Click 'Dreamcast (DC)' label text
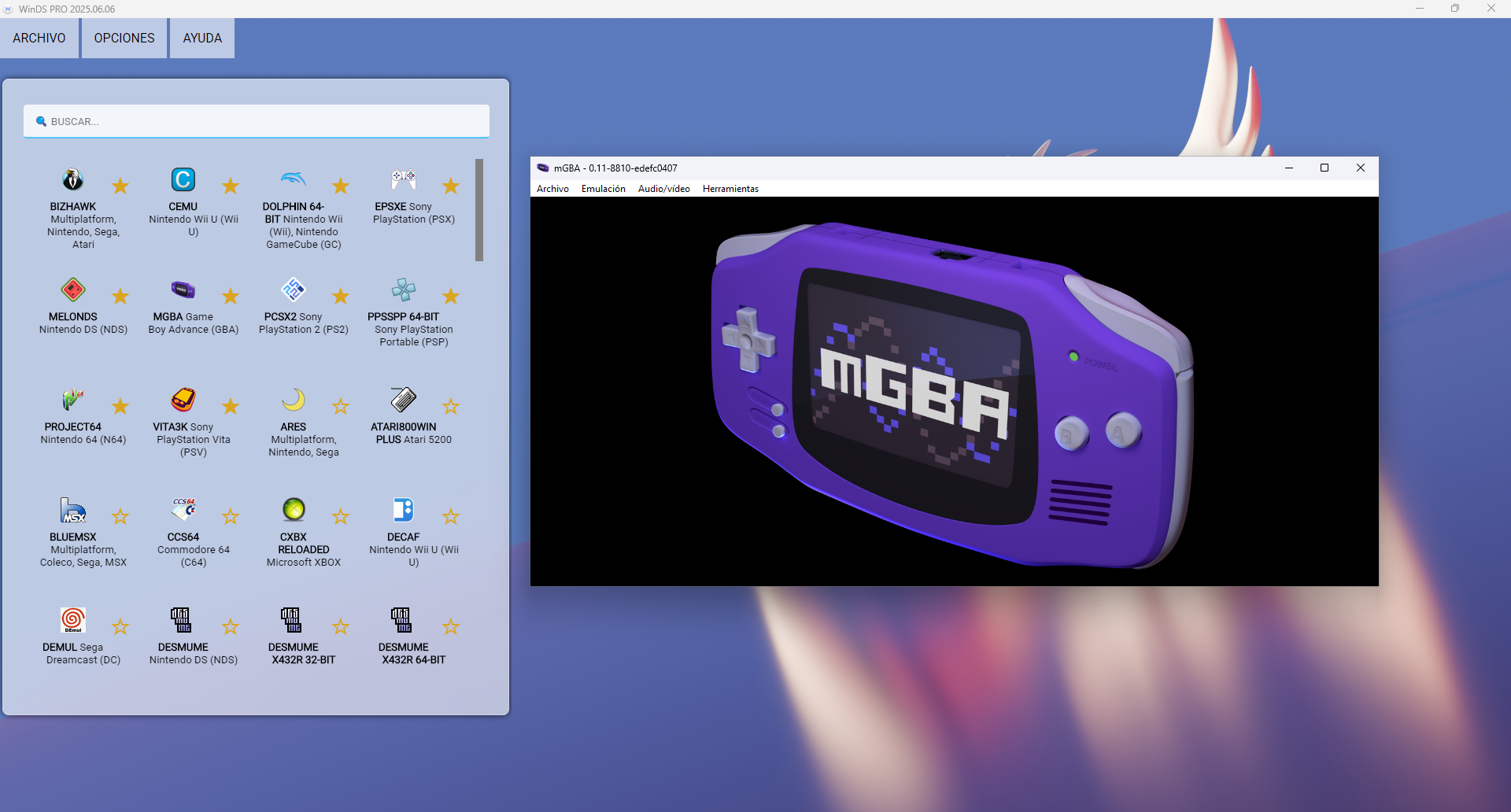 [x=83, y=660]
